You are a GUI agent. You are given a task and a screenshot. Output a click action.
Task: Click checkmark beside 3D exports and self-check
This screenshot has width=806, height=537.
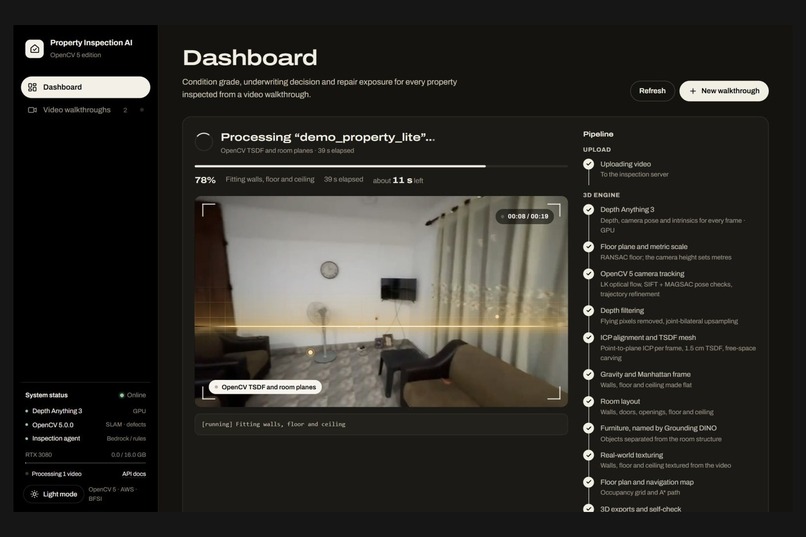(589, 508)
